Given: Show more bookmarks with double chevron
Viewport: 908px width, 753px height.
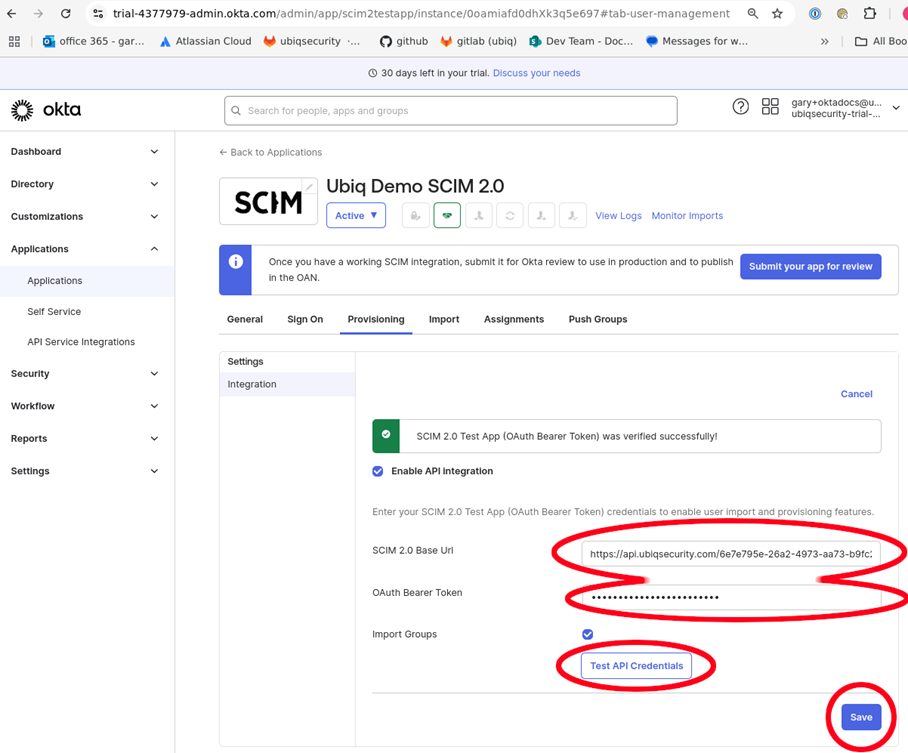Looking at the screenshot, I should [825, 41].
